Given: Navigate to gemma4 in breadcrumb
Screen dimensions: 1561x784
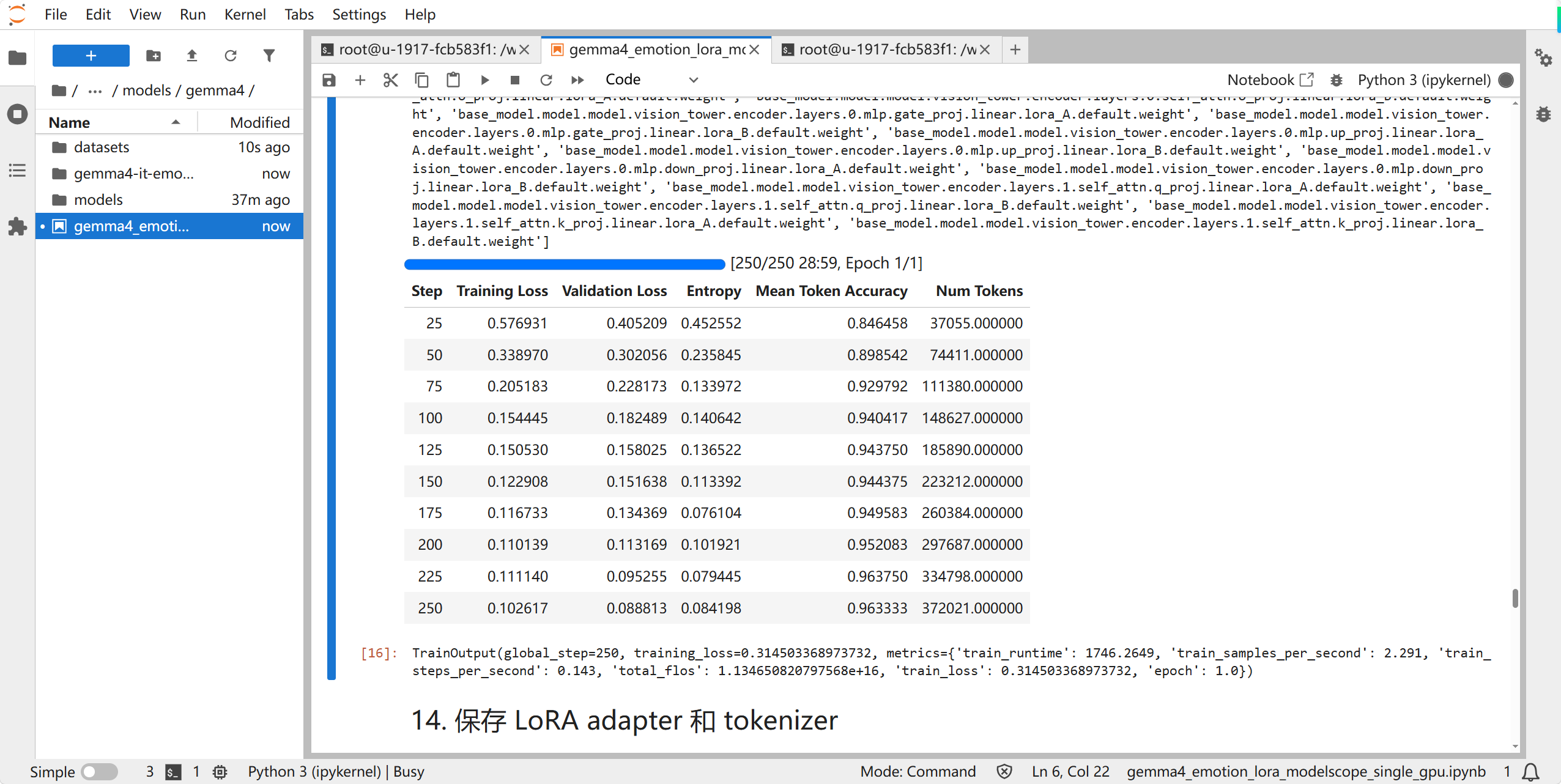Looking at the screenshot, I should coord(215,91).
